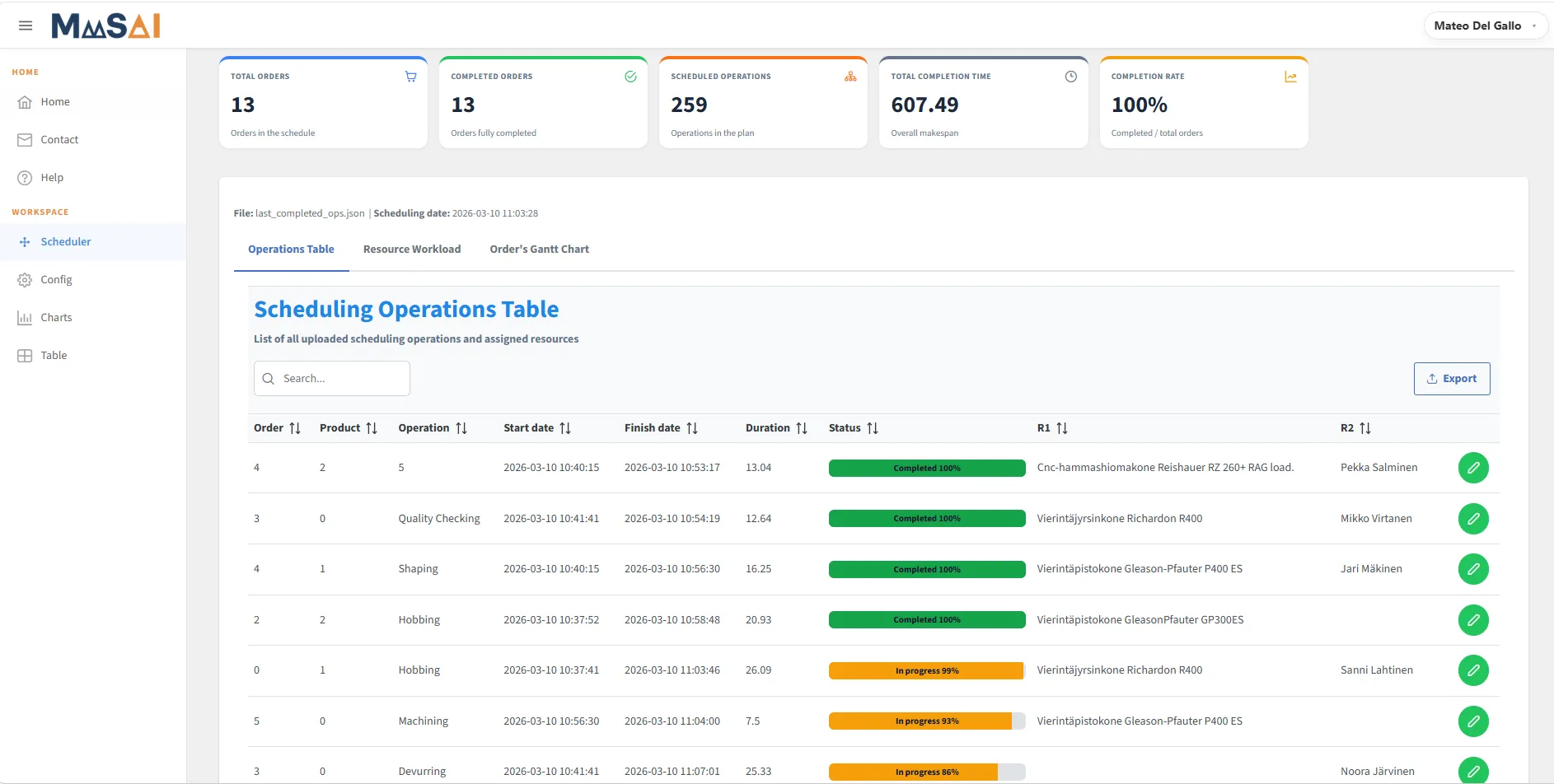
Task: Toggle the hamburger sidebar menu
Action: click(x=26, y=26)
